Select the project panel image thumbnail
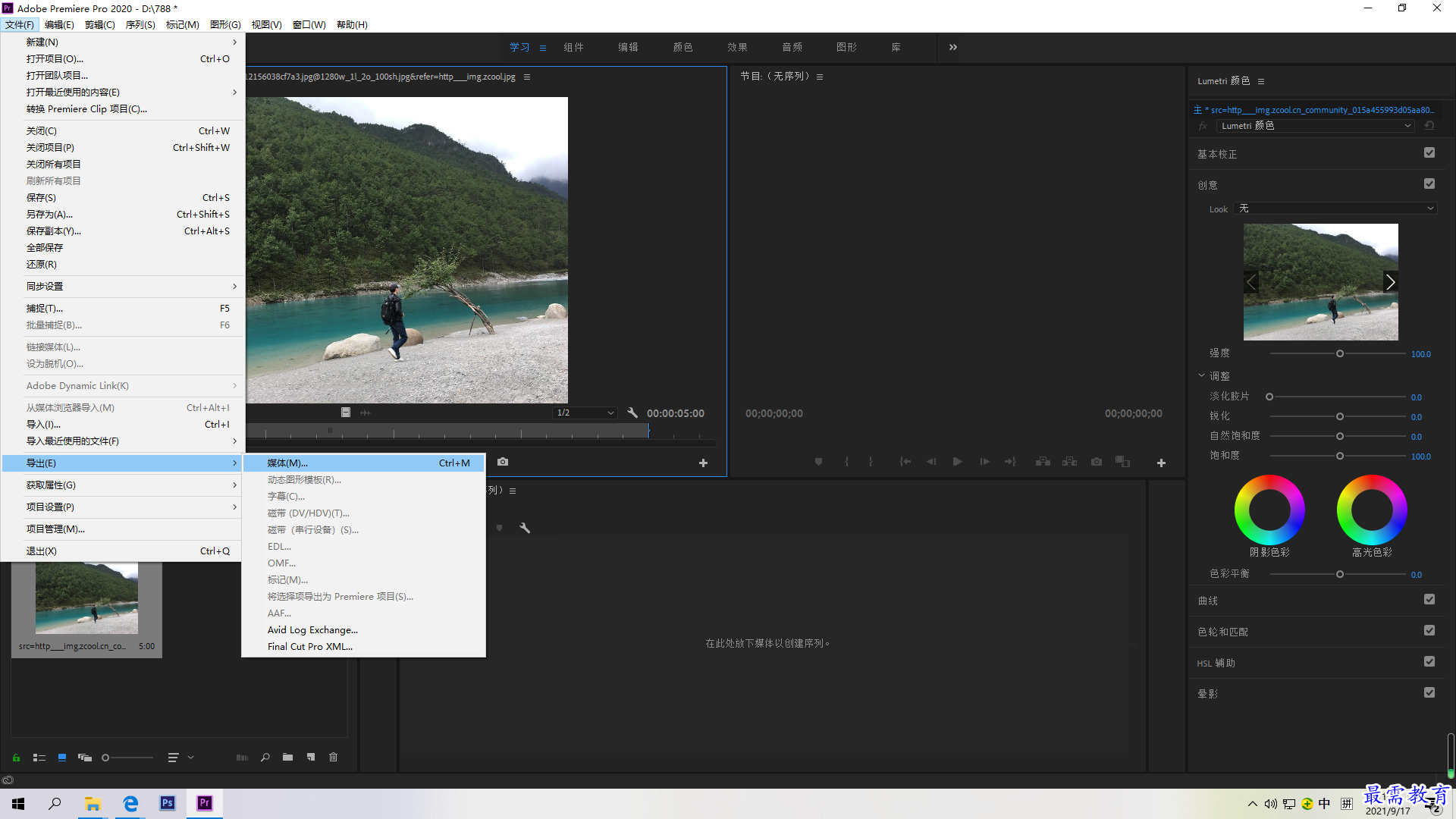 [86, 598]
